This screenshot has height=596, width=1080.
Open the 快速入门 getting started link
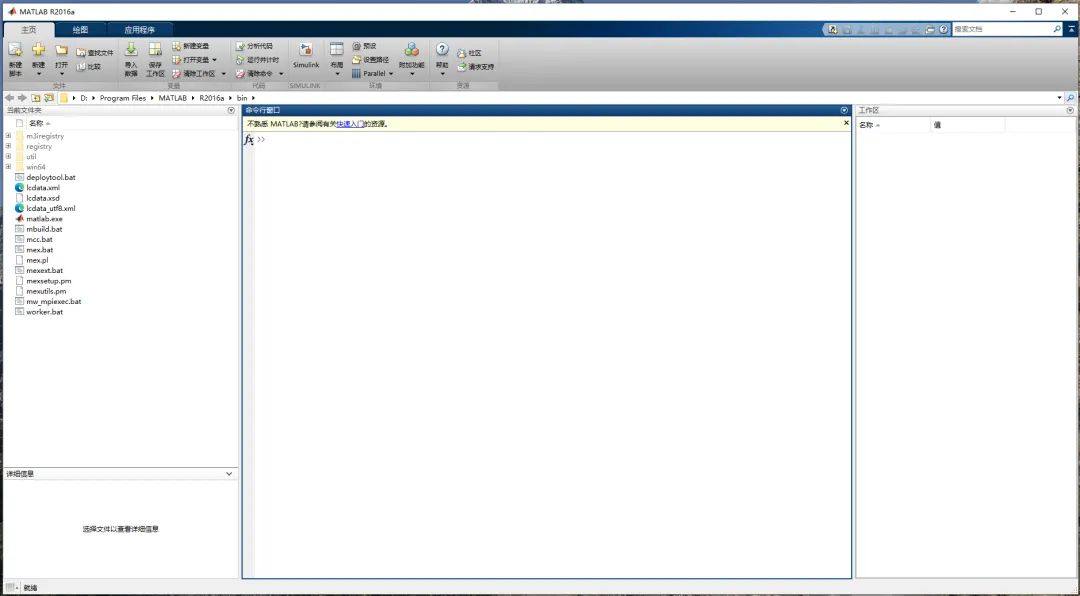pyautogui.click(x=350, y=124)
